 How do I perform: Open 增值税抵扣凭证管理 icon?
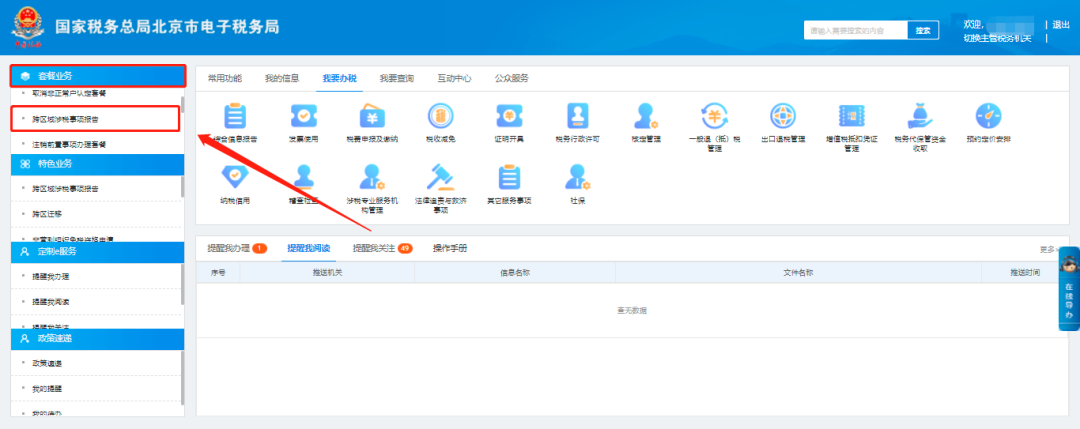851,116
